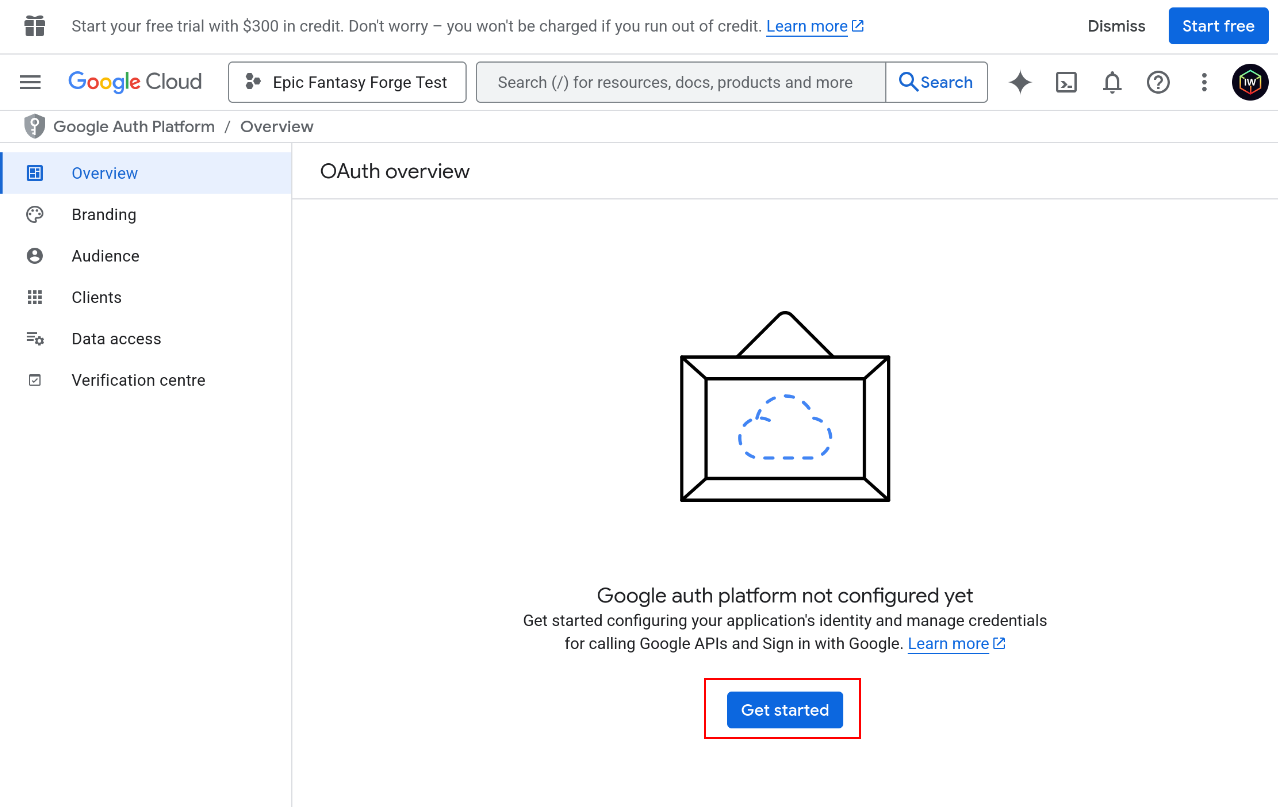Select the Branding palette icon

point(34,214)
